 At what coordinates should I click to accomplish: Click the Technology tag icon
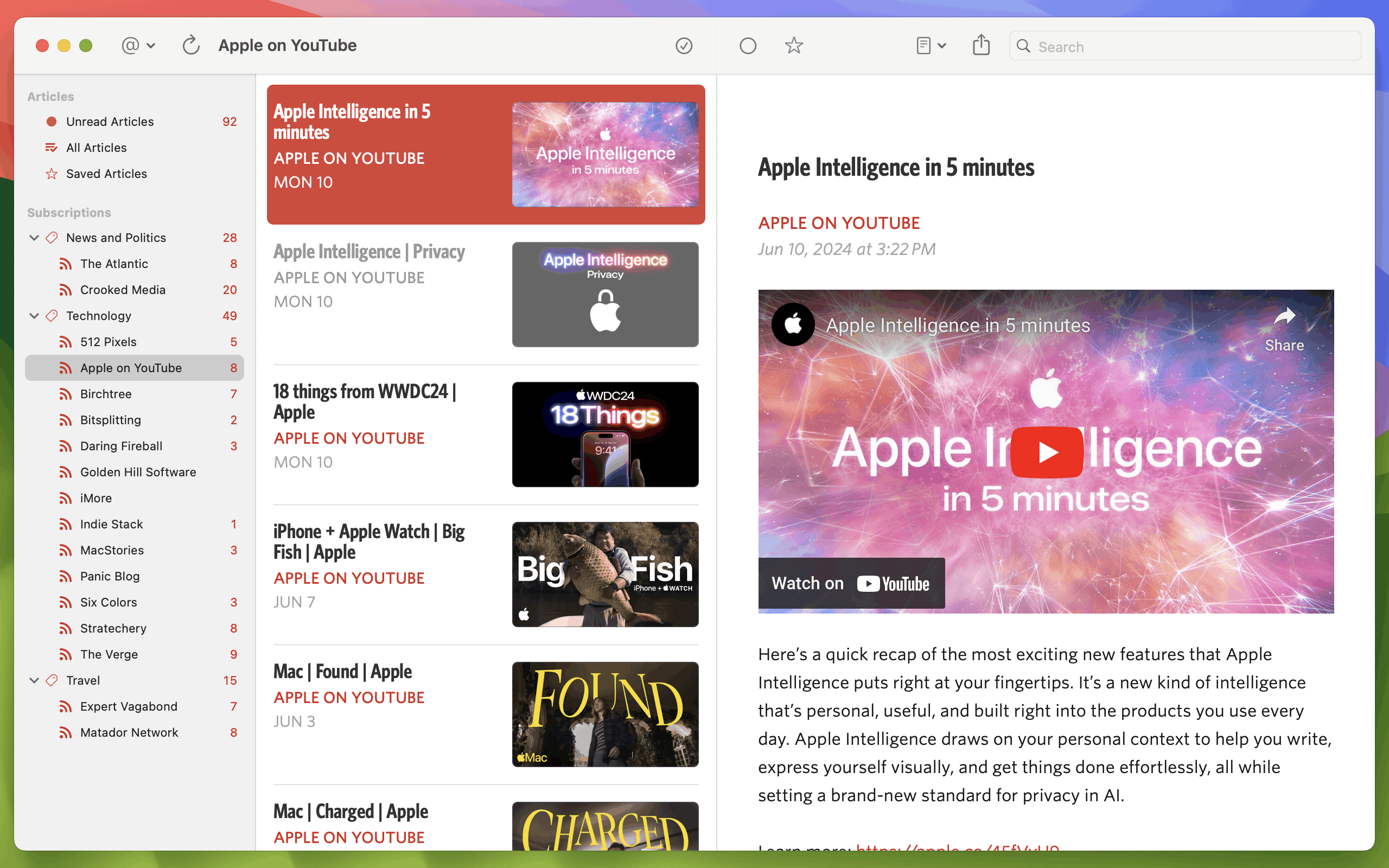pos(52,316)
